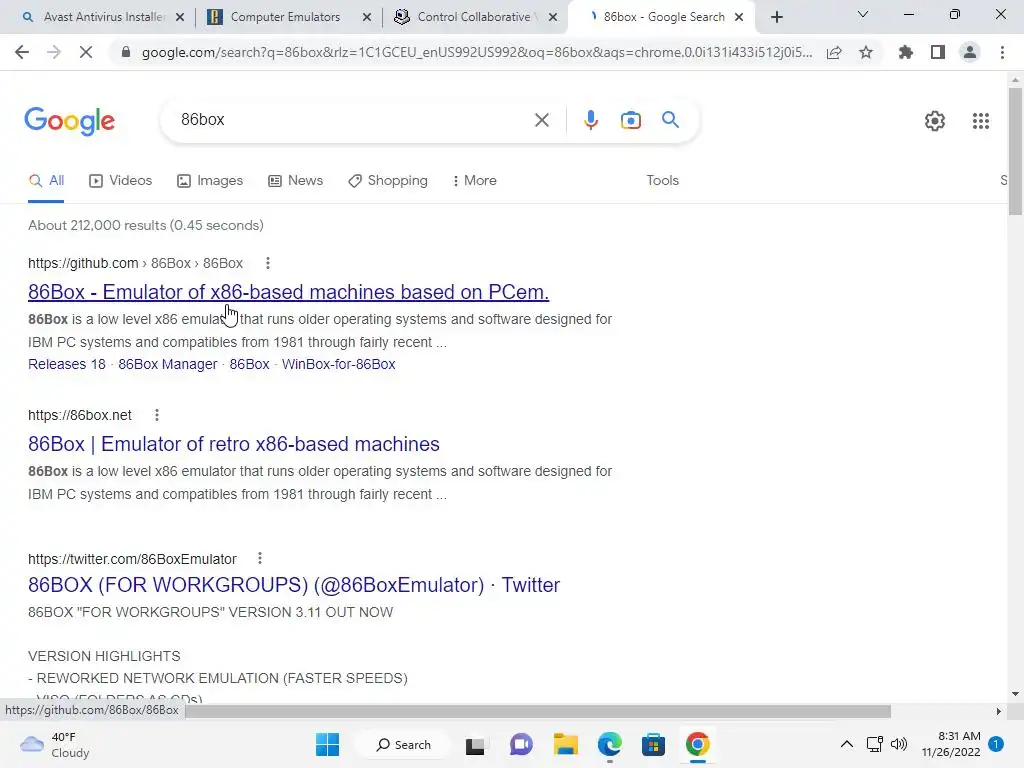Expand the More search filters
This screenshot has height=768, width=1024.
point(474,180)
